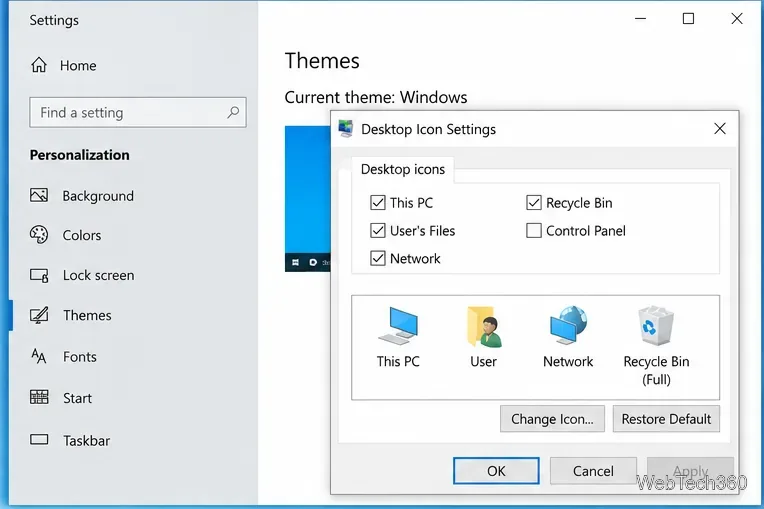Click the Apply button
Viewport: 764px width, 509px height.
pos(690,471)
